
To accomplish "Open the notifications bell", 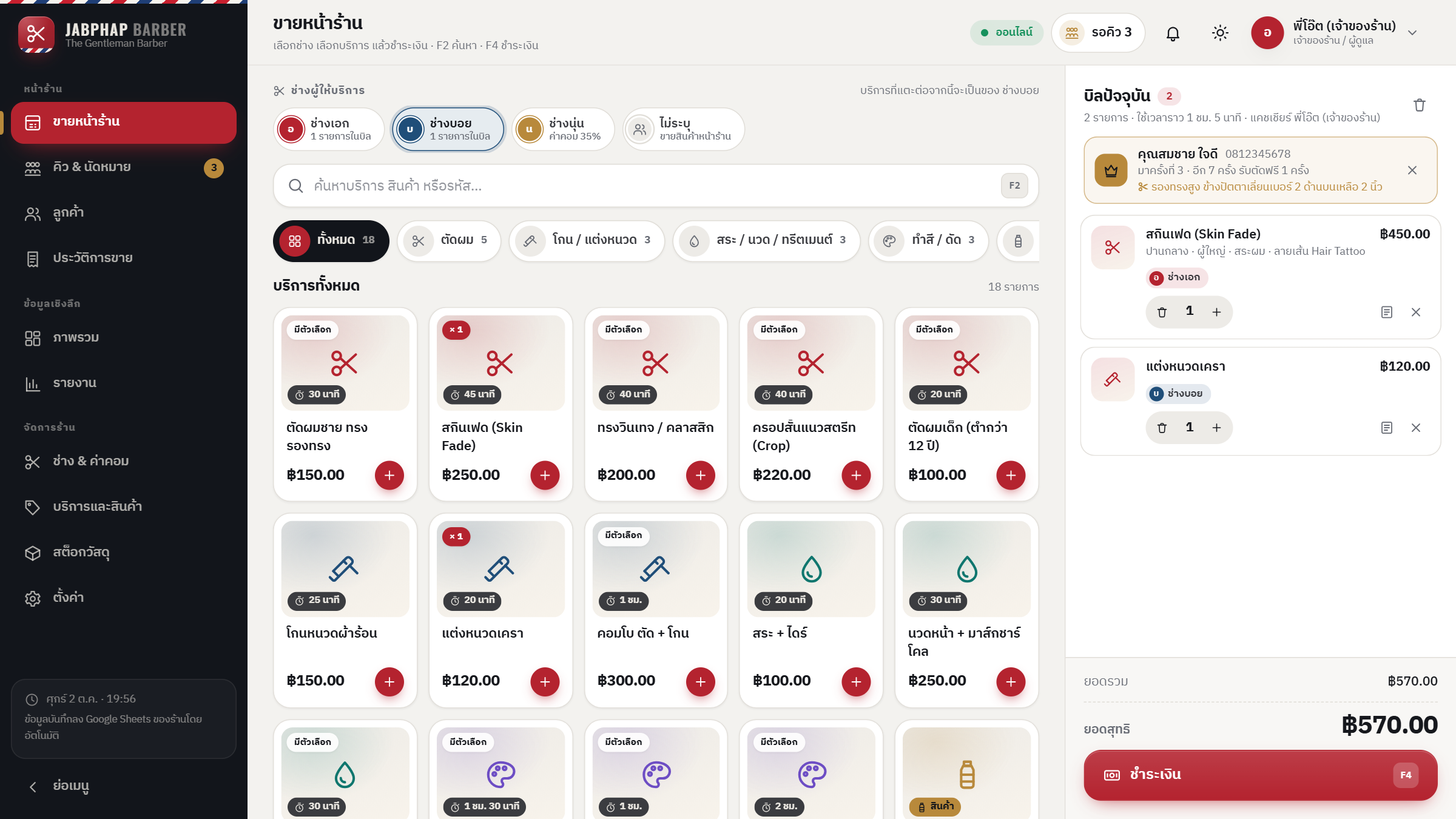I will click(1173, 33).
